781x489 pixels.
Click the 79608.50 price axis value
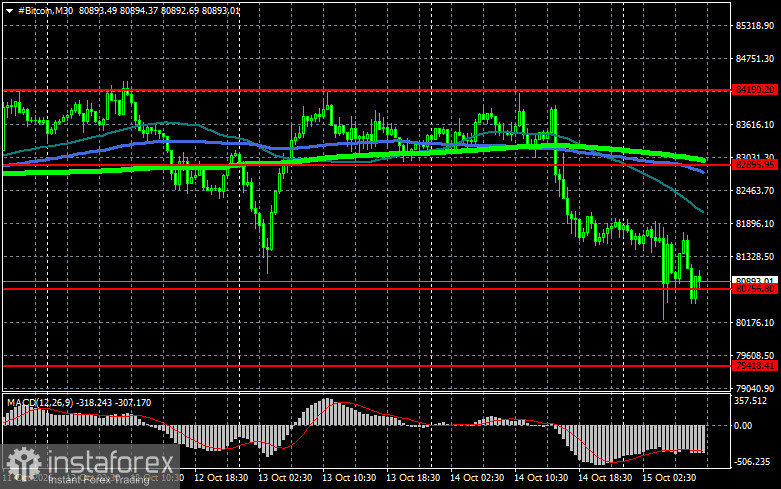pos(755,356)
